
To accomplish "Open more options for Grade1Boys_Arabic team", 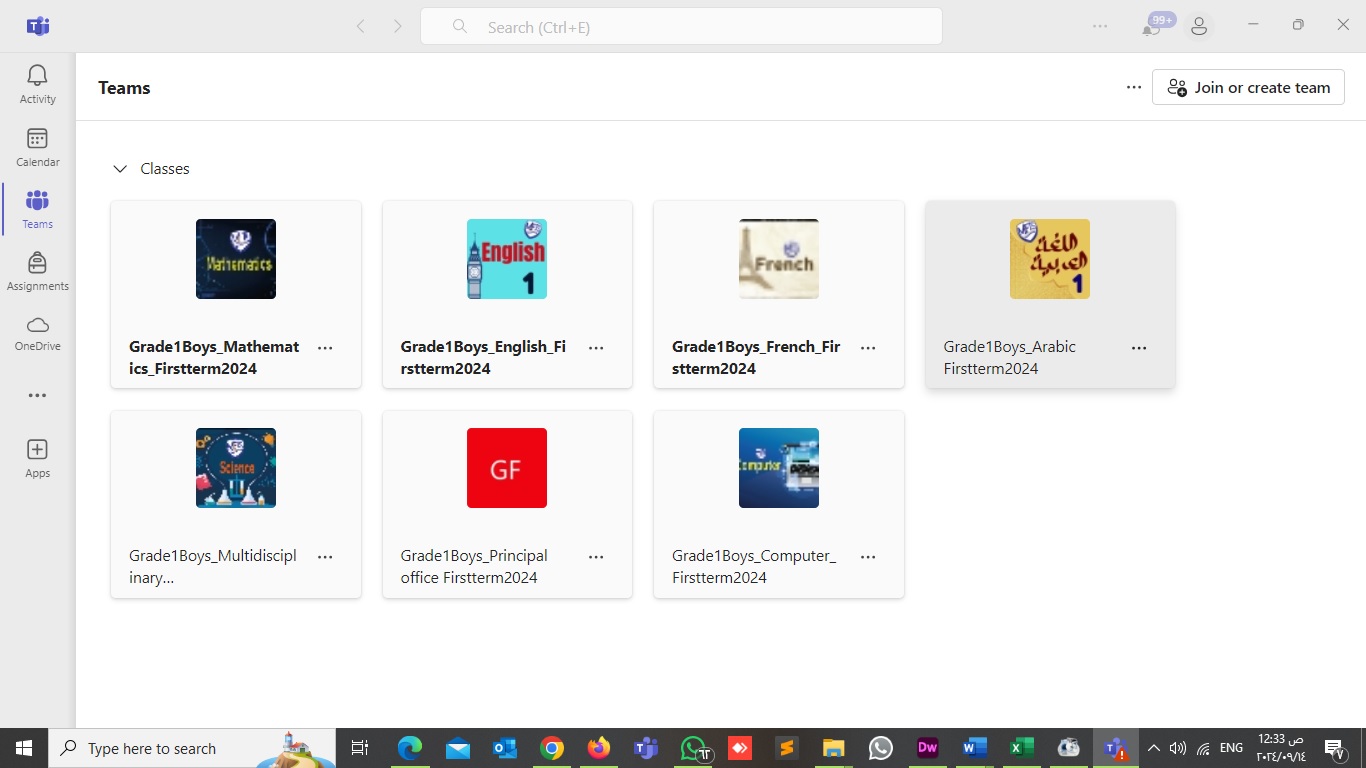I will tap(1139, 348).
